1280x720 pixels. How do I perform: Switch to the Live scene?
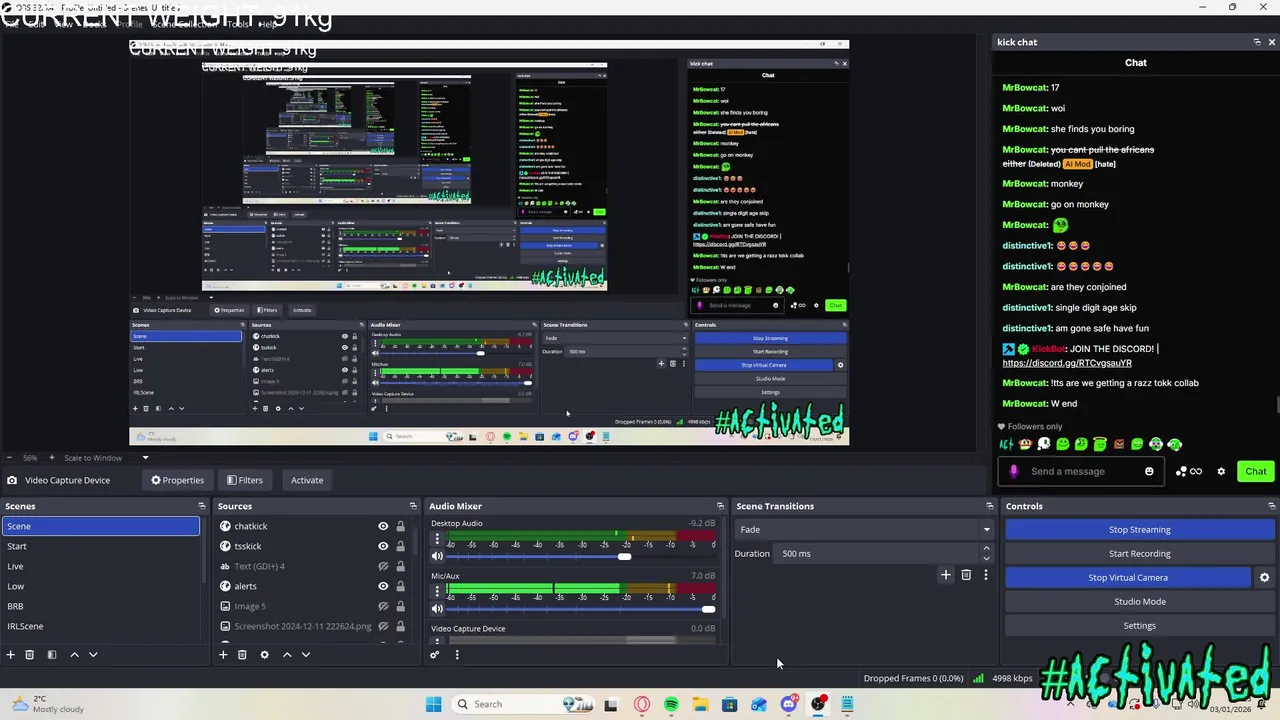click(100, 566)
